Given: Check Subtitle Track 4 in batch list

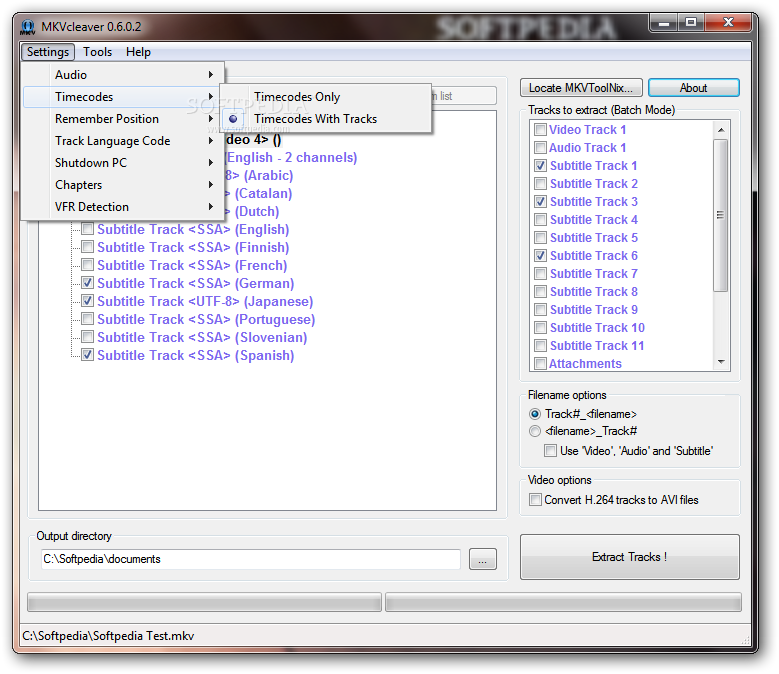Looking at the screenshot, I should (541, 220).
